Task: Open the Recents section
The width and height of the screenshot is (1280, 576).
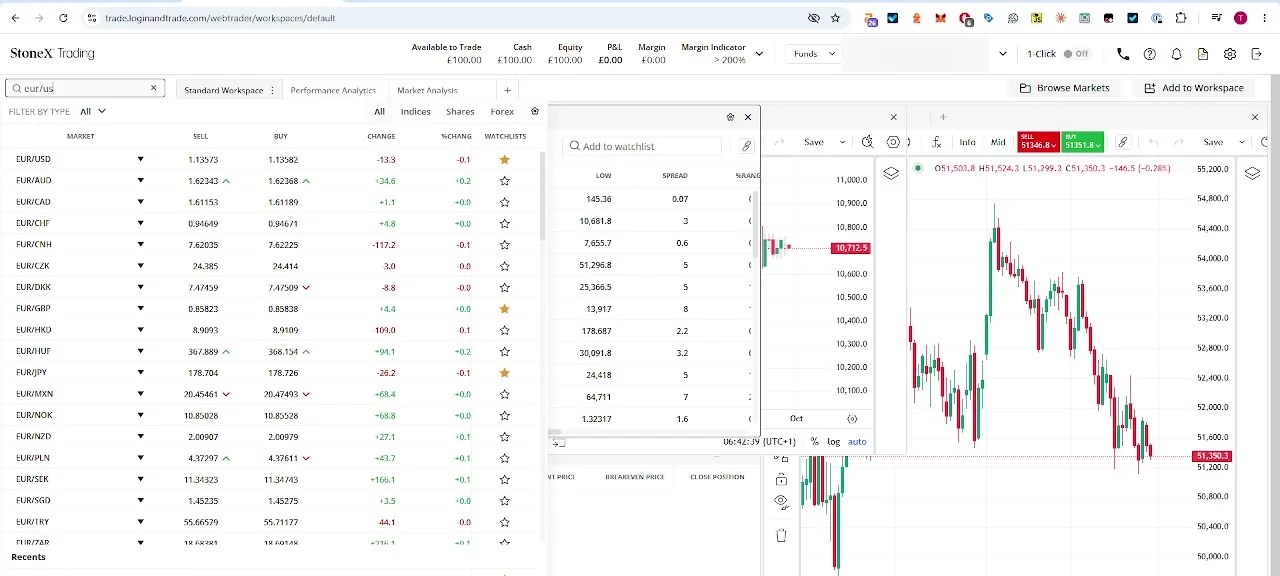Action: (28, 557)
